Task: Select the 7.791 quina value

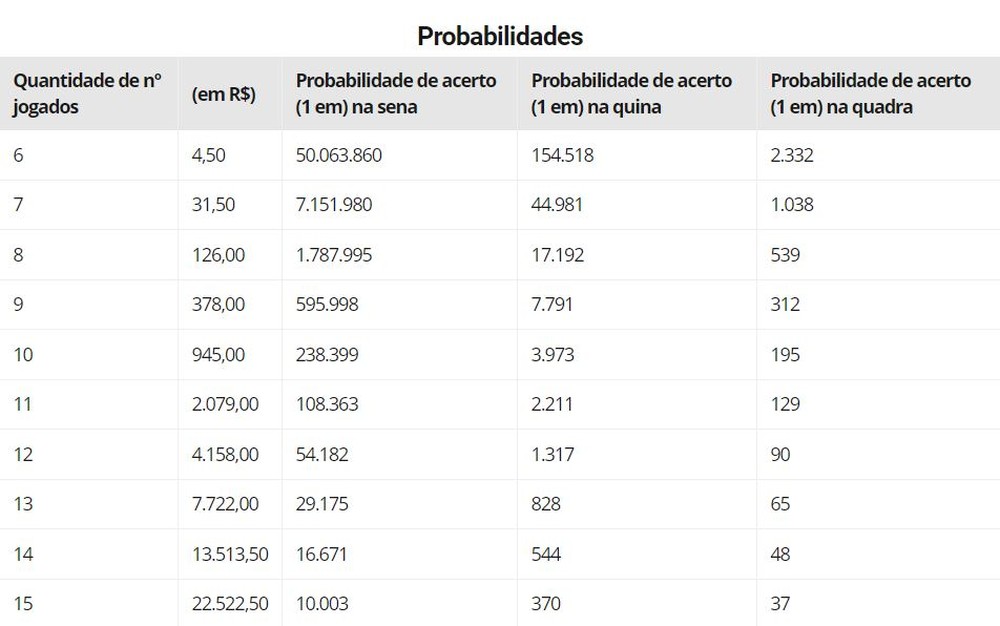Action: tap(552, 305)
